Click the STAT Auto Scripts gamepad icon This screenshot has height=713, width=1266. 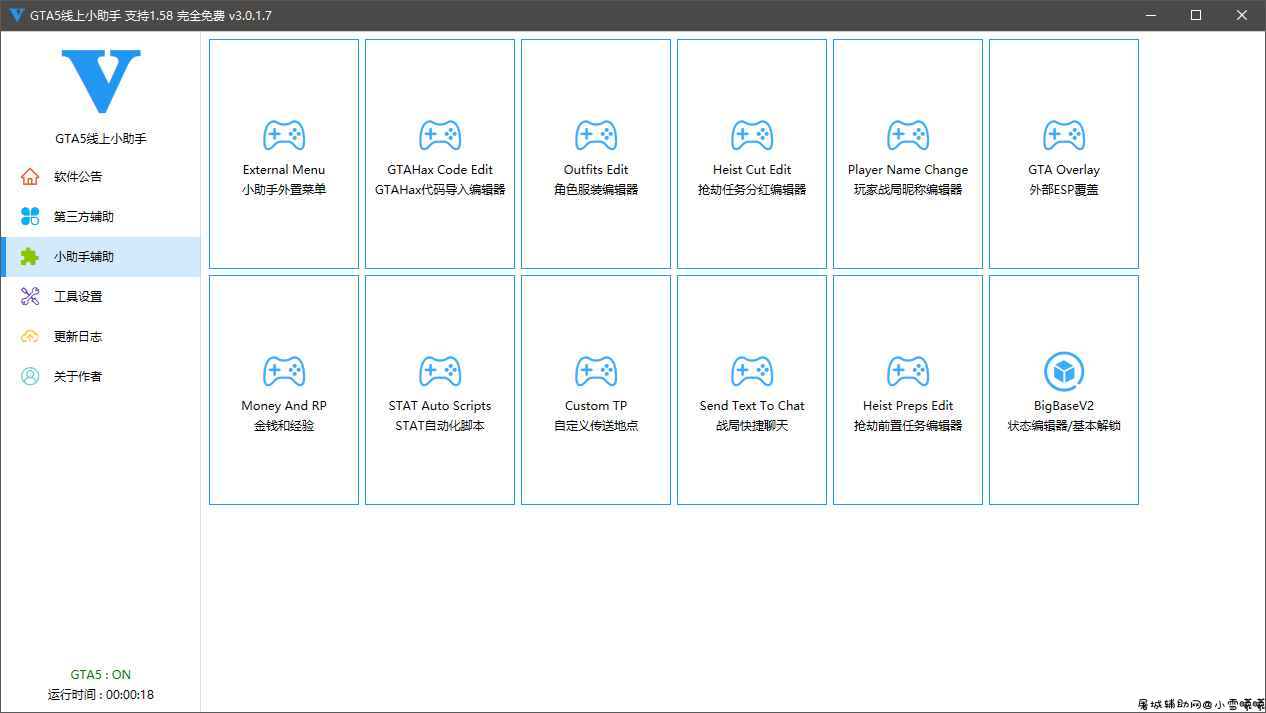coord(440,371)
